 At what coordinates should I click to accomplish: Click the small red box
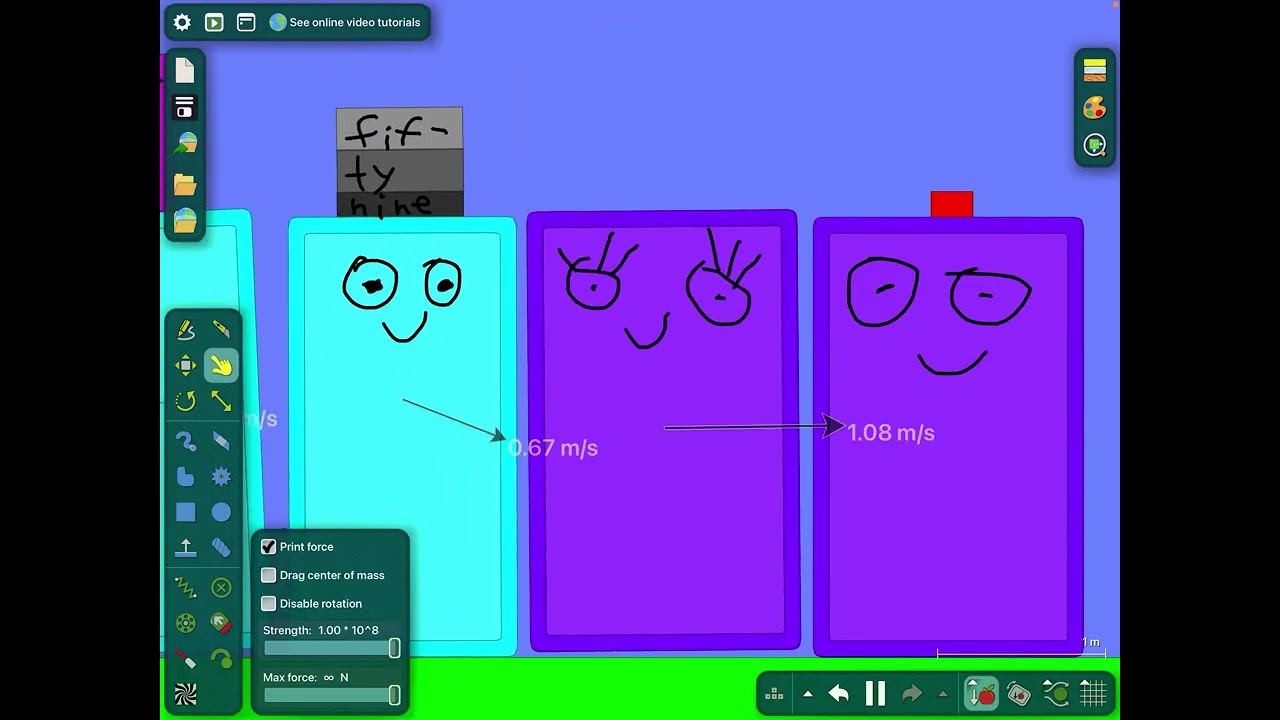[952, 204]
